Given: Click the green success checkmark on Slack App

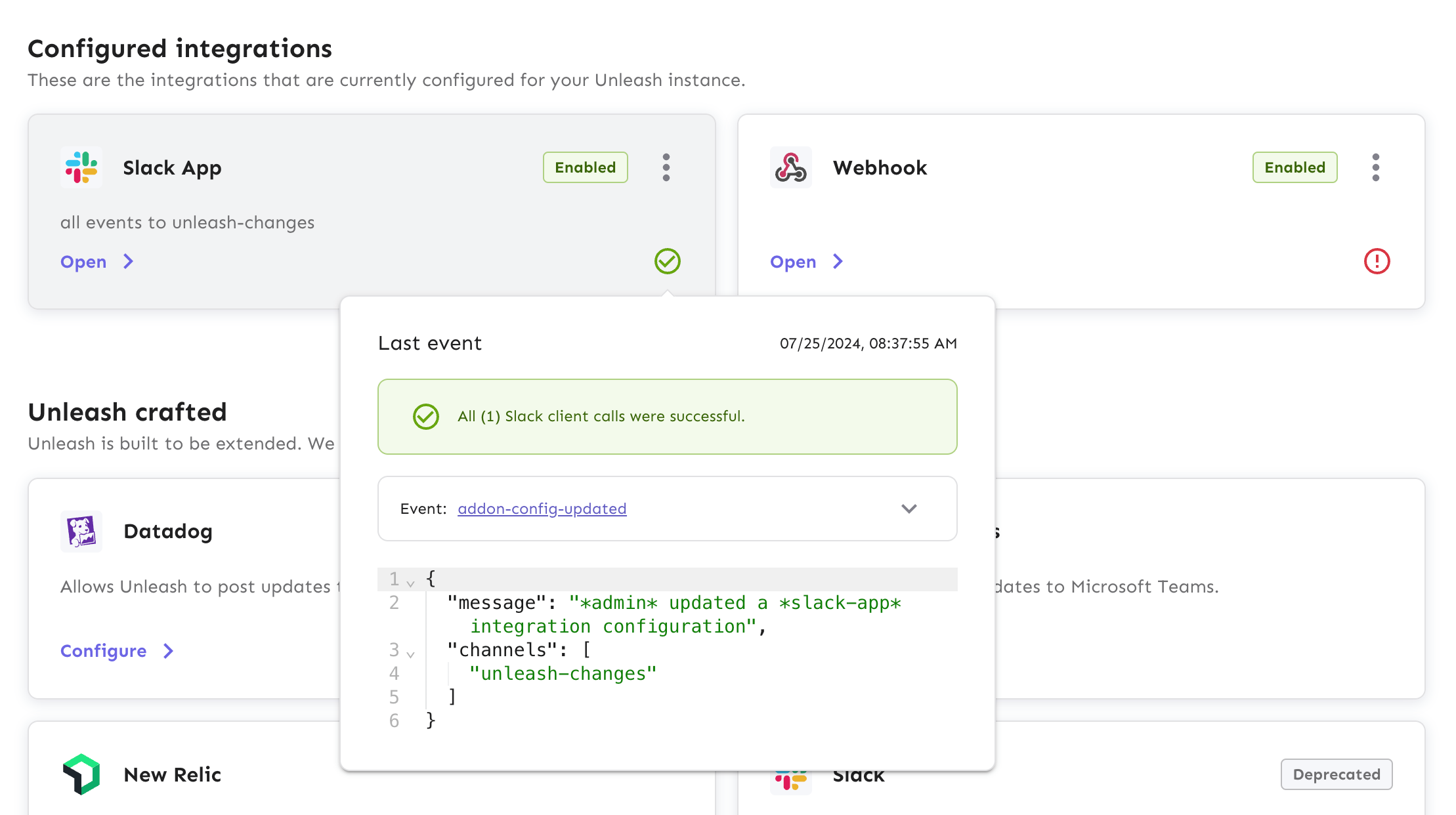Looking at the screenshot, I should click(x=667, y=261).
